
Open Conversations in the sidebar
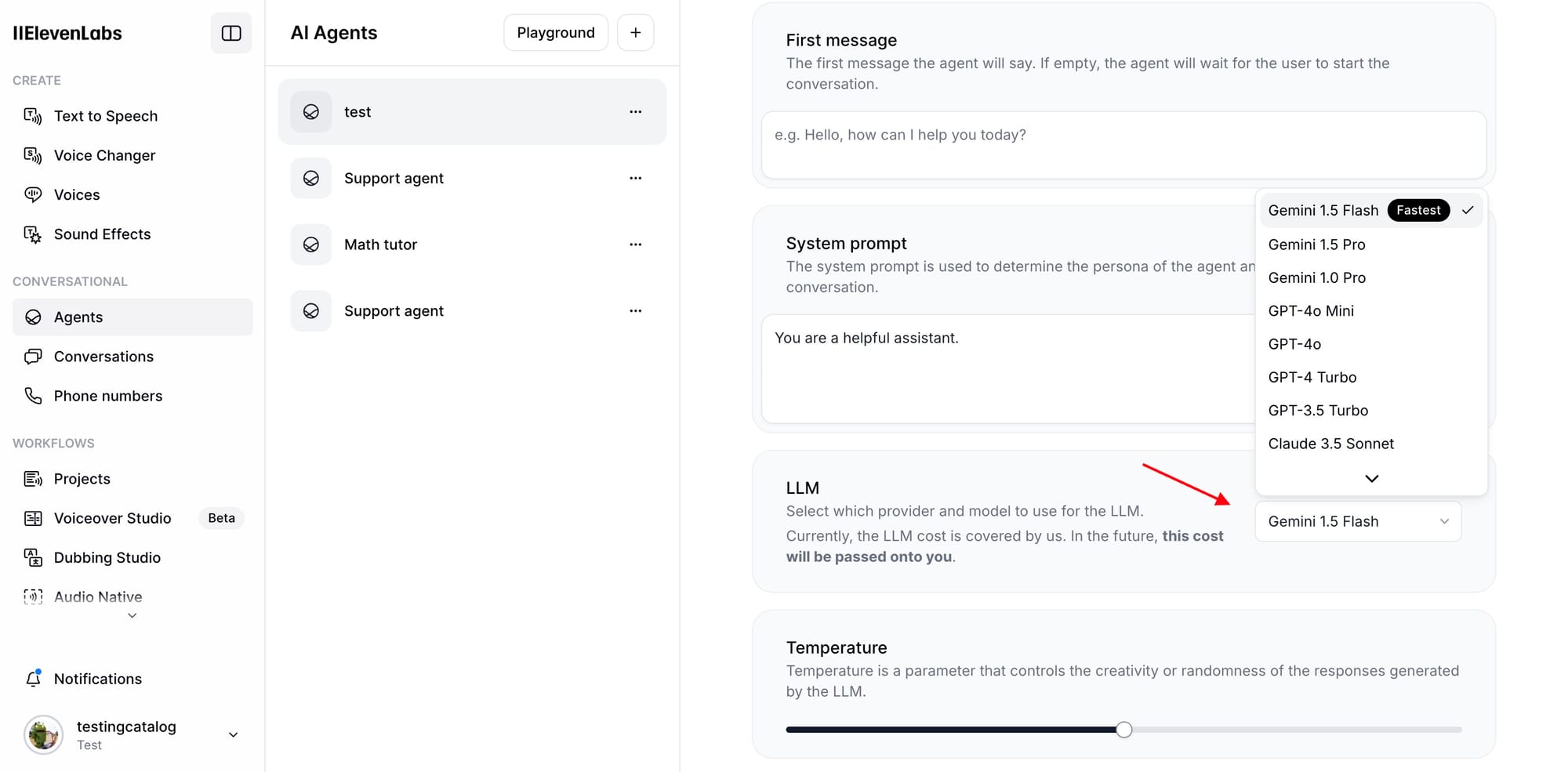103,357
